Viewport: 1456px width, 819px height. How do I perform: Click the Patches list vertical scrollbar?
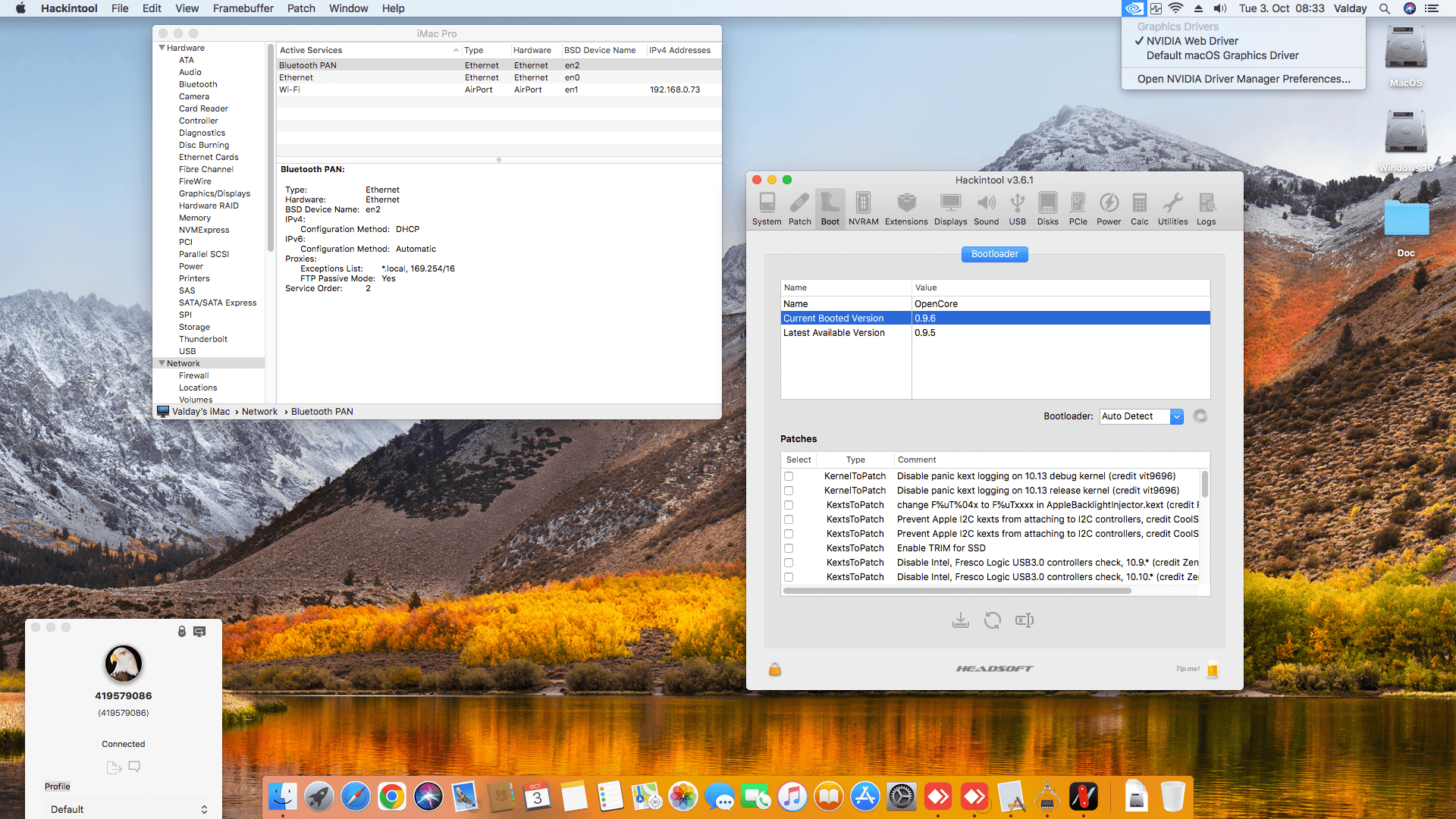(x=1204, y=484)
